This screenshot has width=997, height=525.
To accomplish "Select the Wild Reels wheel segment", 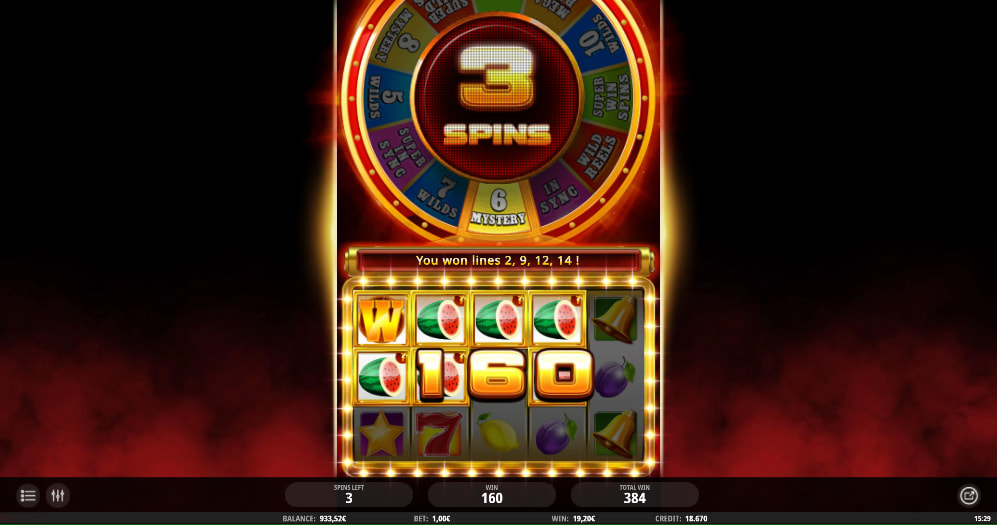I will click(x=596, y=156).
